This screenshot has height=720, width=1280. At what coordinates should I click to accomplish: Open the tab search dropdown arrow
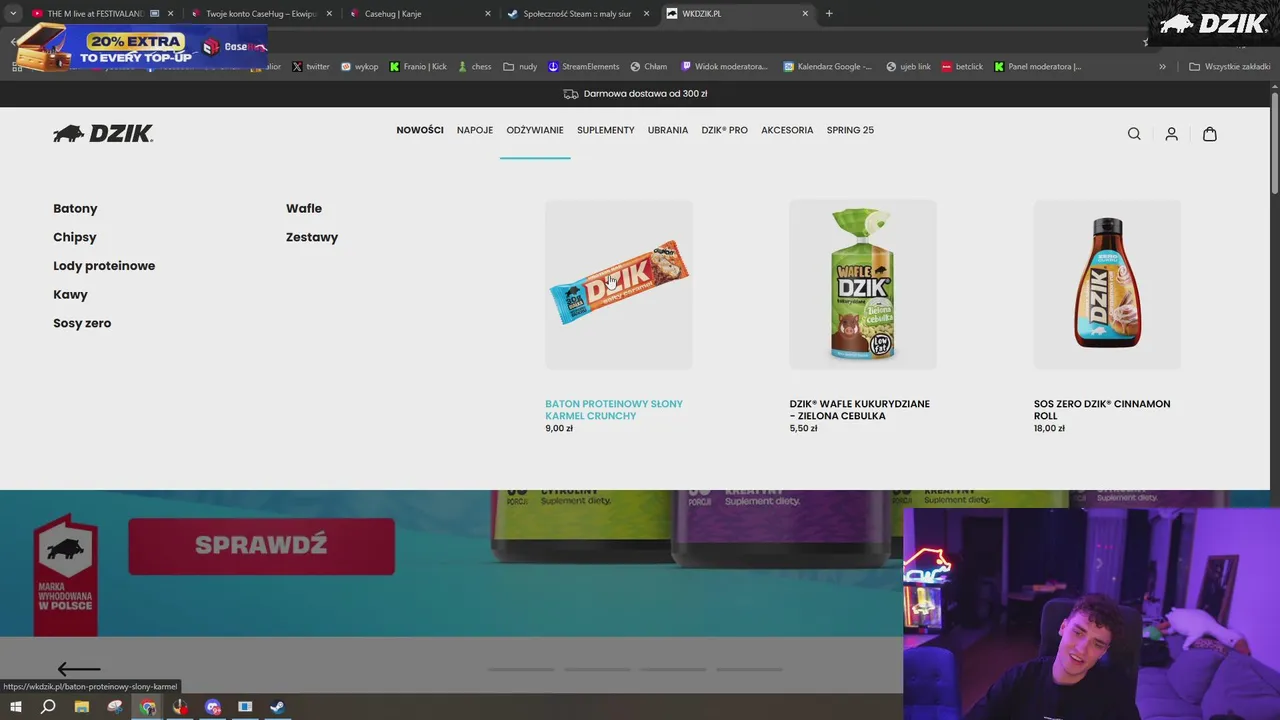pyautogui.click(x=13, y=14)
